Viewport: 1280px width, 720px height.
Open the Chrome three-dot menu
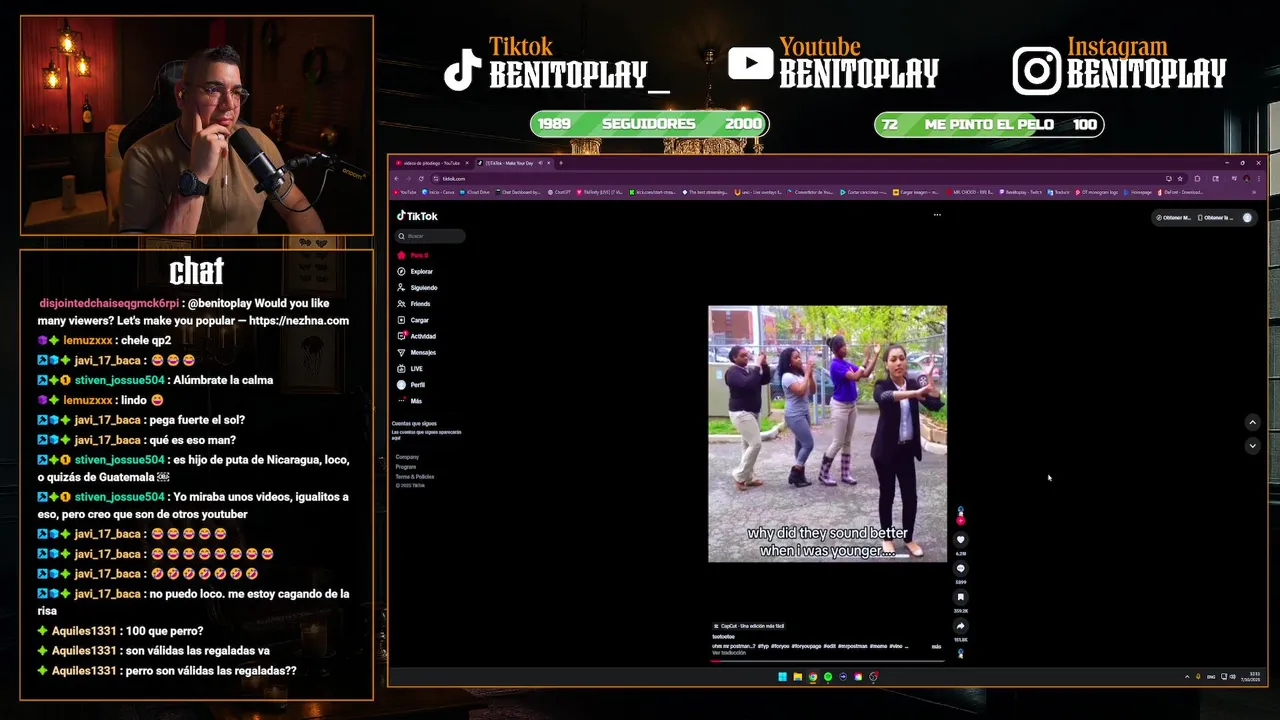pos(1259,179)
